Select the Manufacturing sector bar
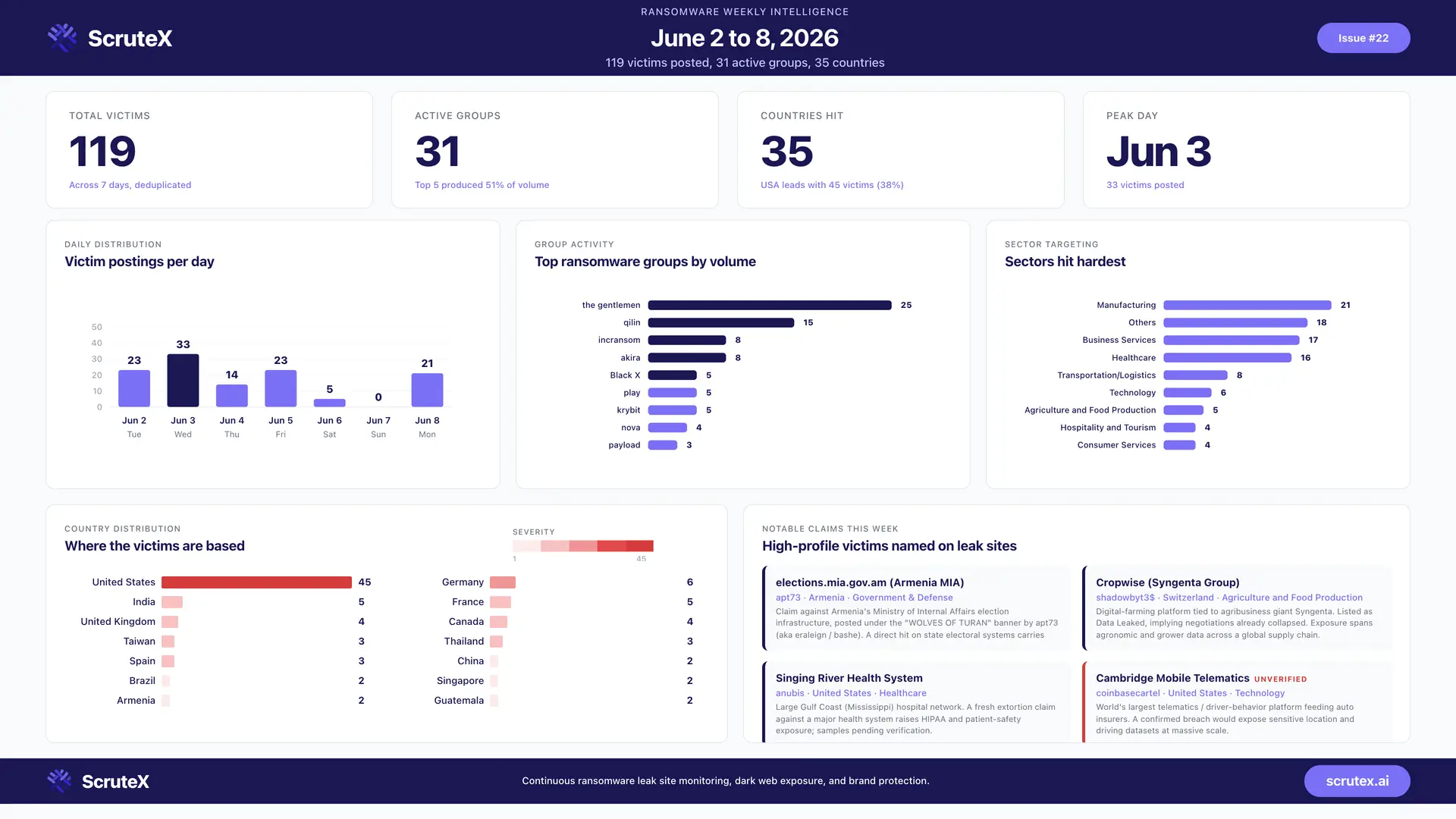Viewport: 1456px width, 819px height. (x=1247, y=305)
